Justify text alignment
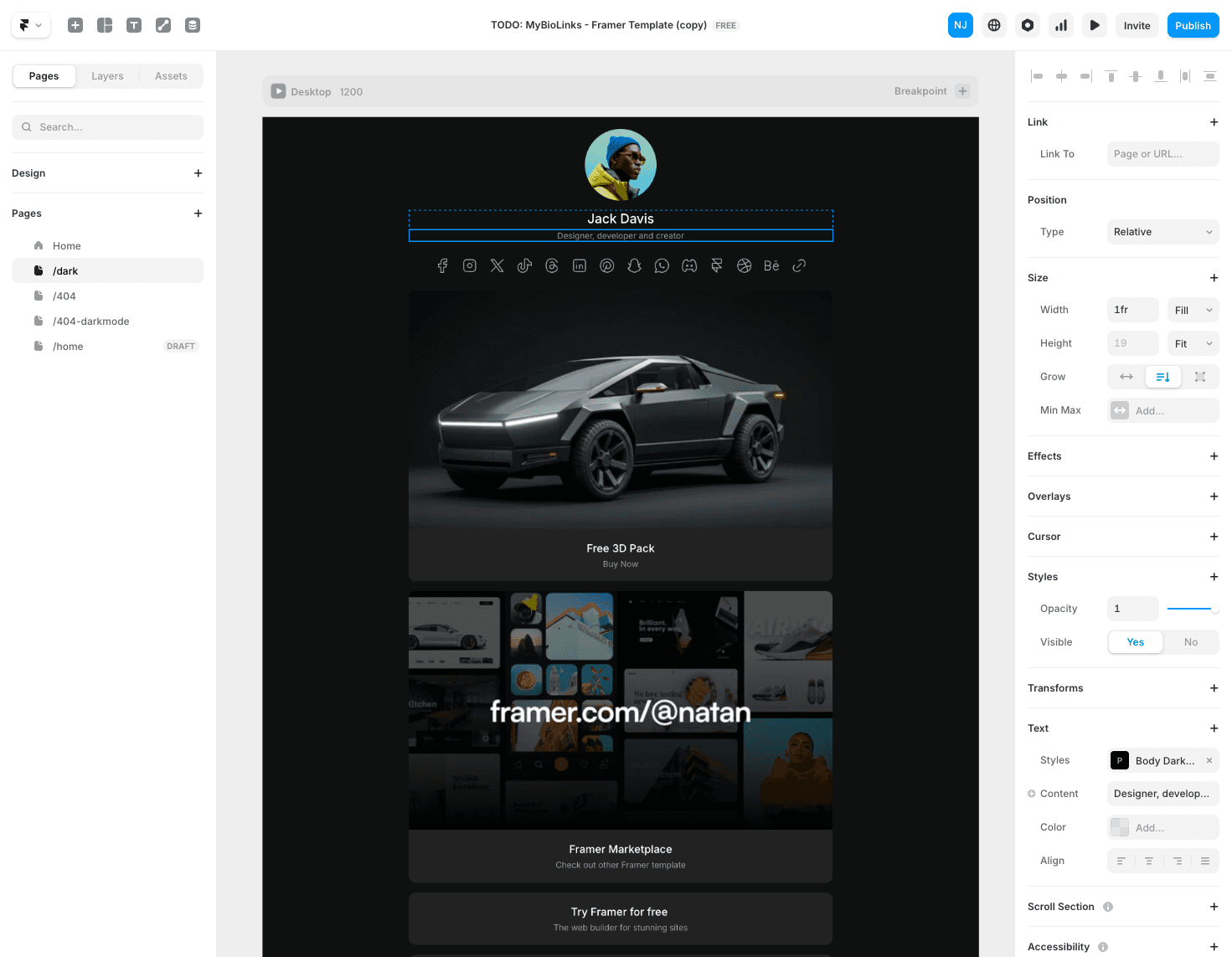This screenshot has height=957, width=1232. (x=1205, y=861)
